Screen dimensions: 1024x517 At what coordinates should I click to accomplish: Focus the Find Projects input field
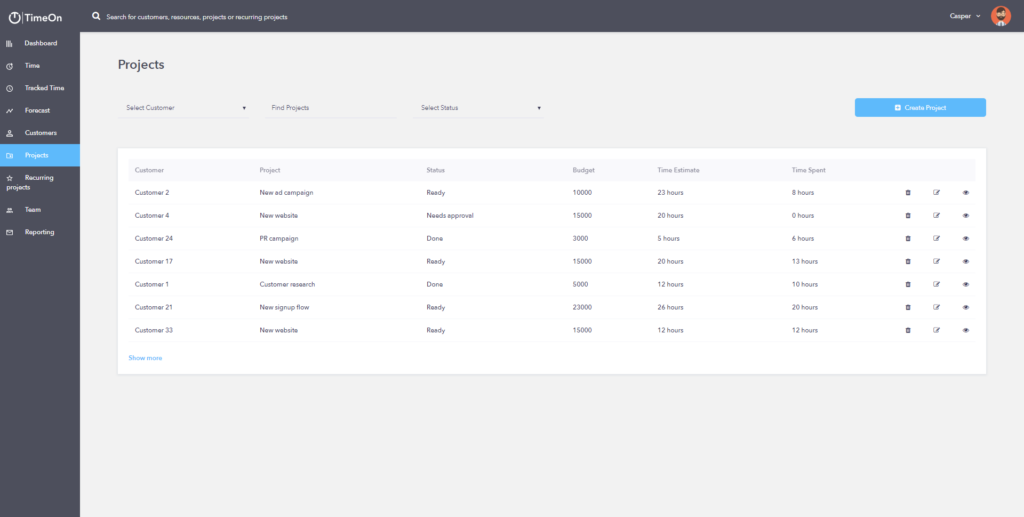331,108
